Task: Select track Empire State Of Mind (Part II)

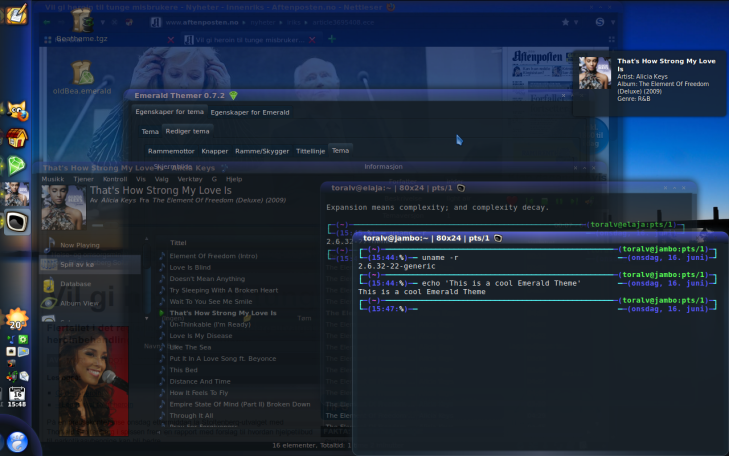Action: 240,404
